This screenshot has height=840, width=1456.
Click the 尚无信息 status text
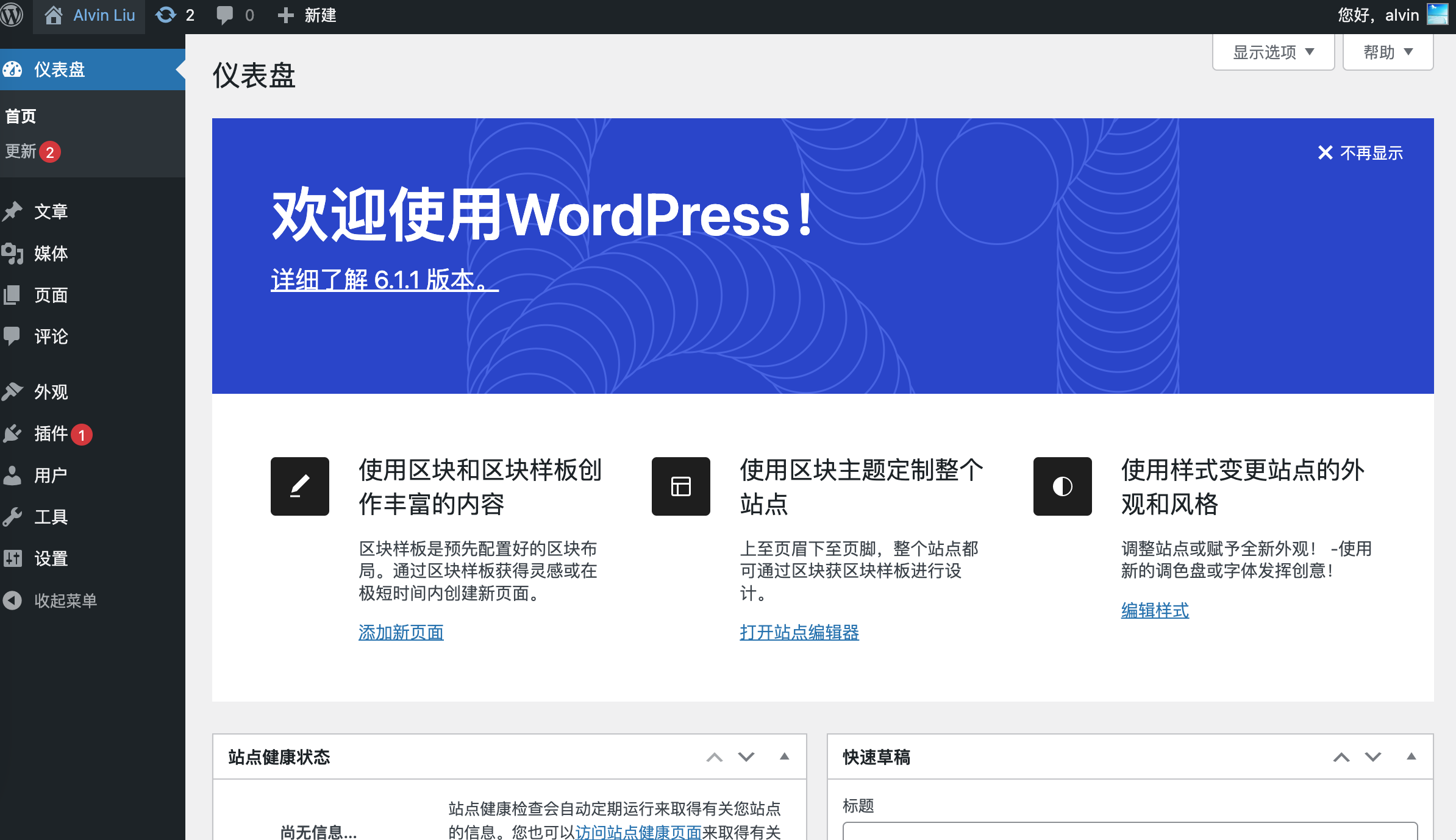click(318, 832)
